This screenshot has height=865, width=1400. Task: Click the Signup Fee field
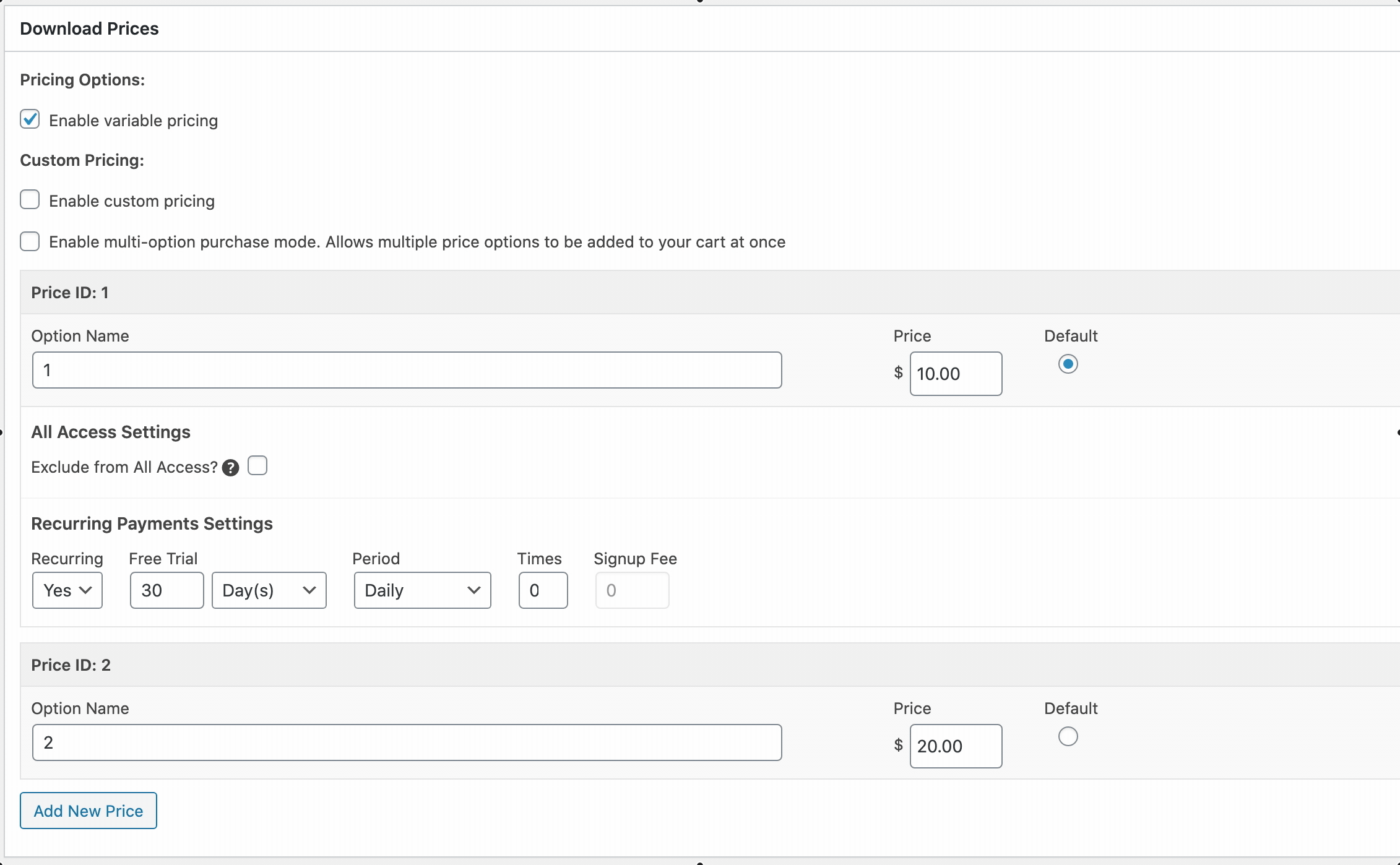pos(632,590)
